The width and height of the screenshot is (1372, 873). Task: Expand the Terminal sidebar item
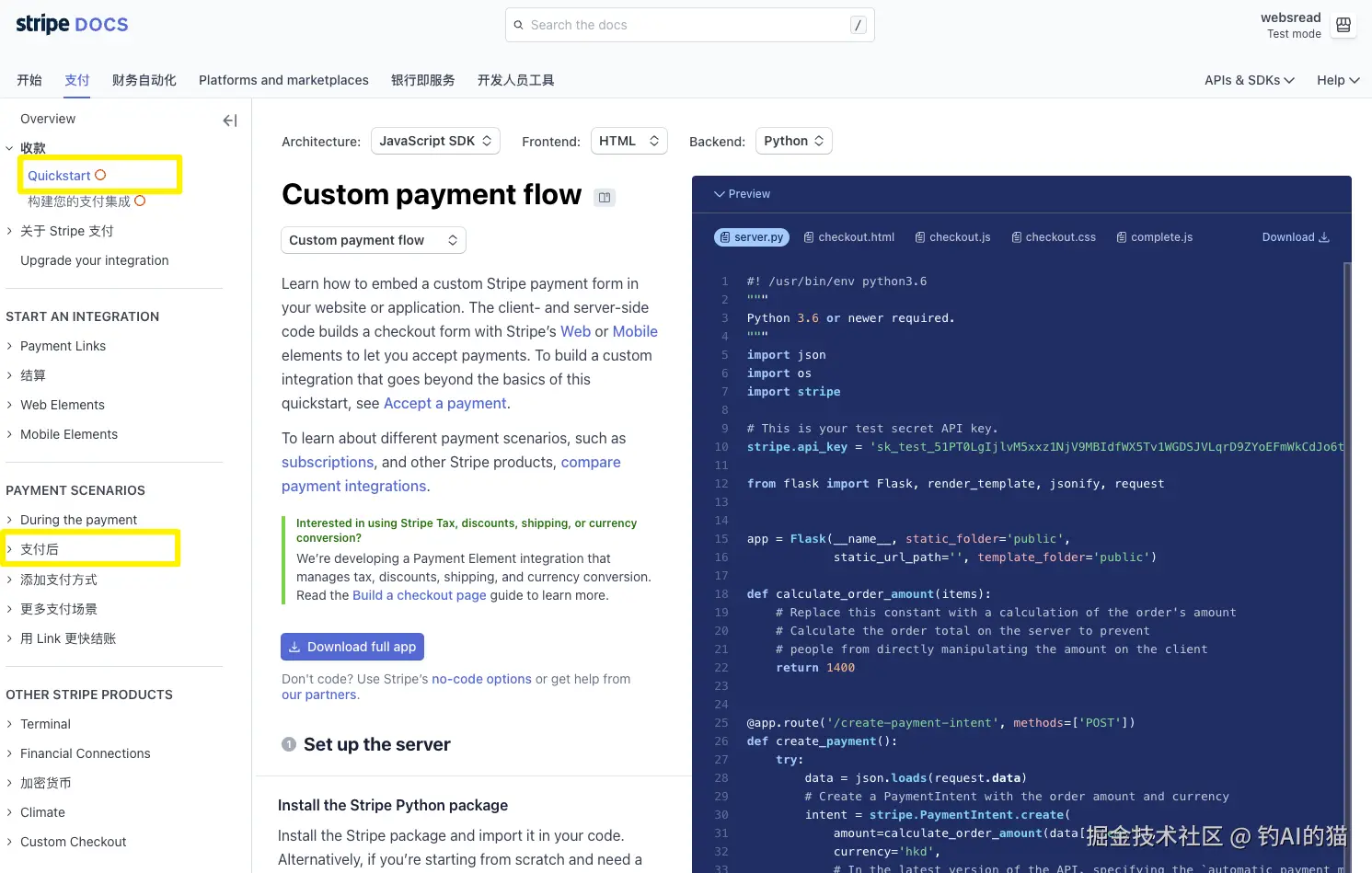click(x=9, y=724)
